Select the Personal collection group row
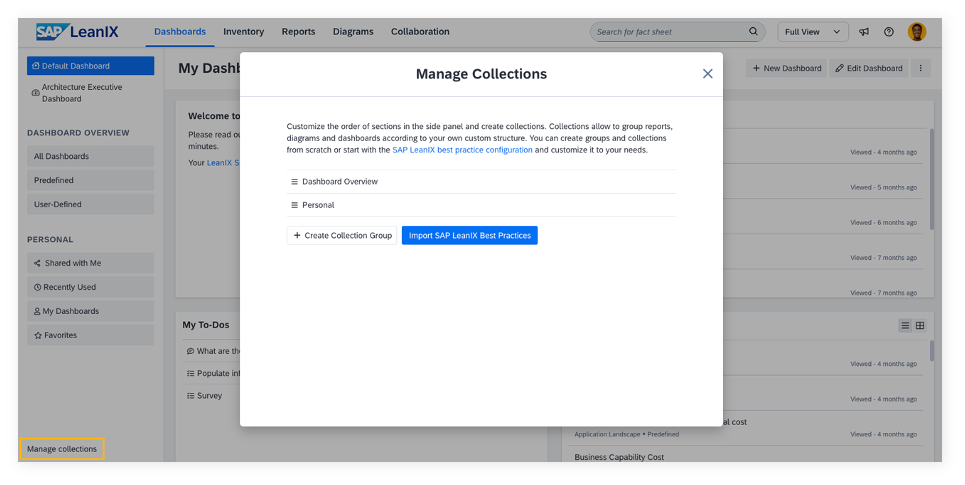 tap(481, 205)
